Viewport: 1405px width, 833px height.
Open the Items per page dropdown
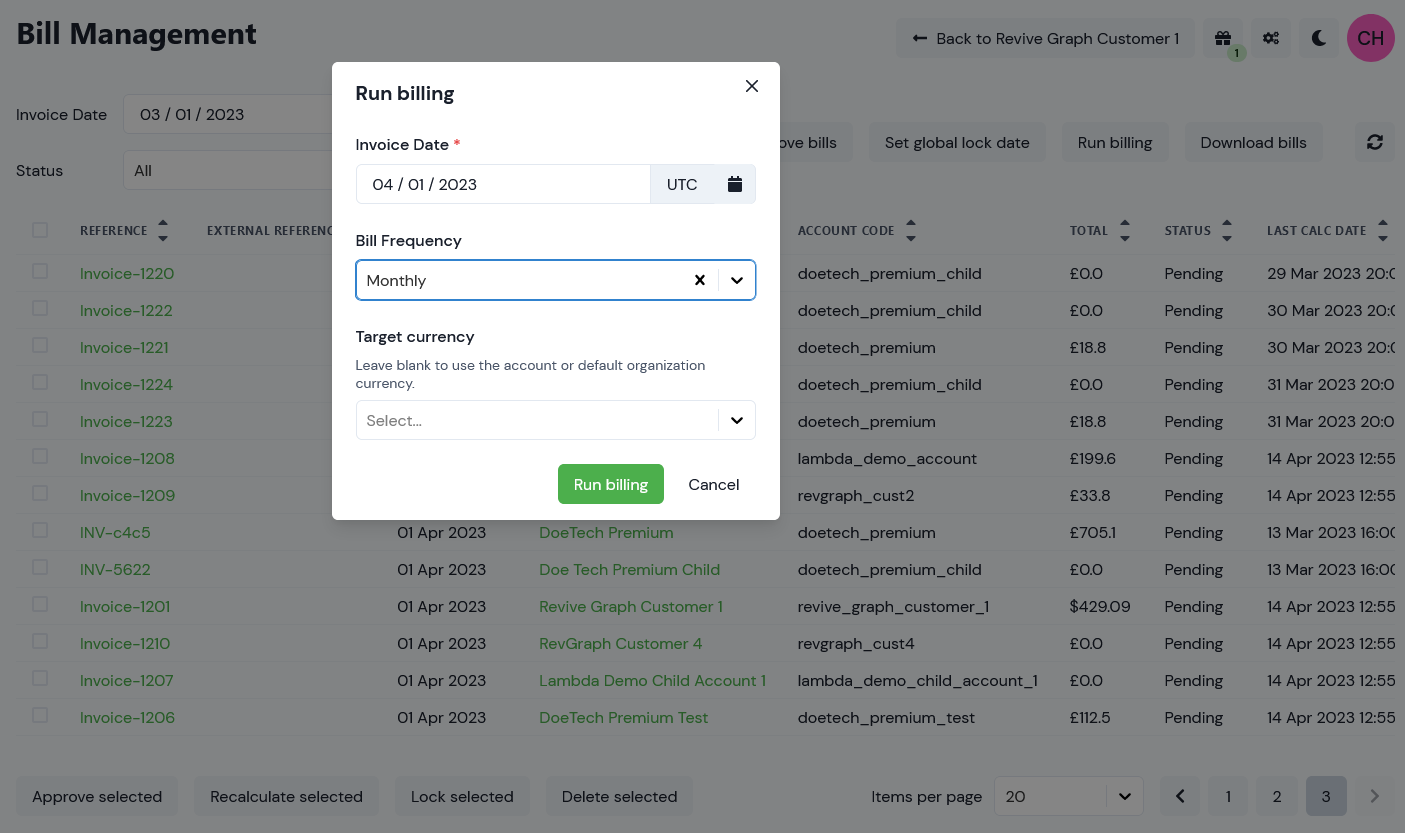[1069, 796]
